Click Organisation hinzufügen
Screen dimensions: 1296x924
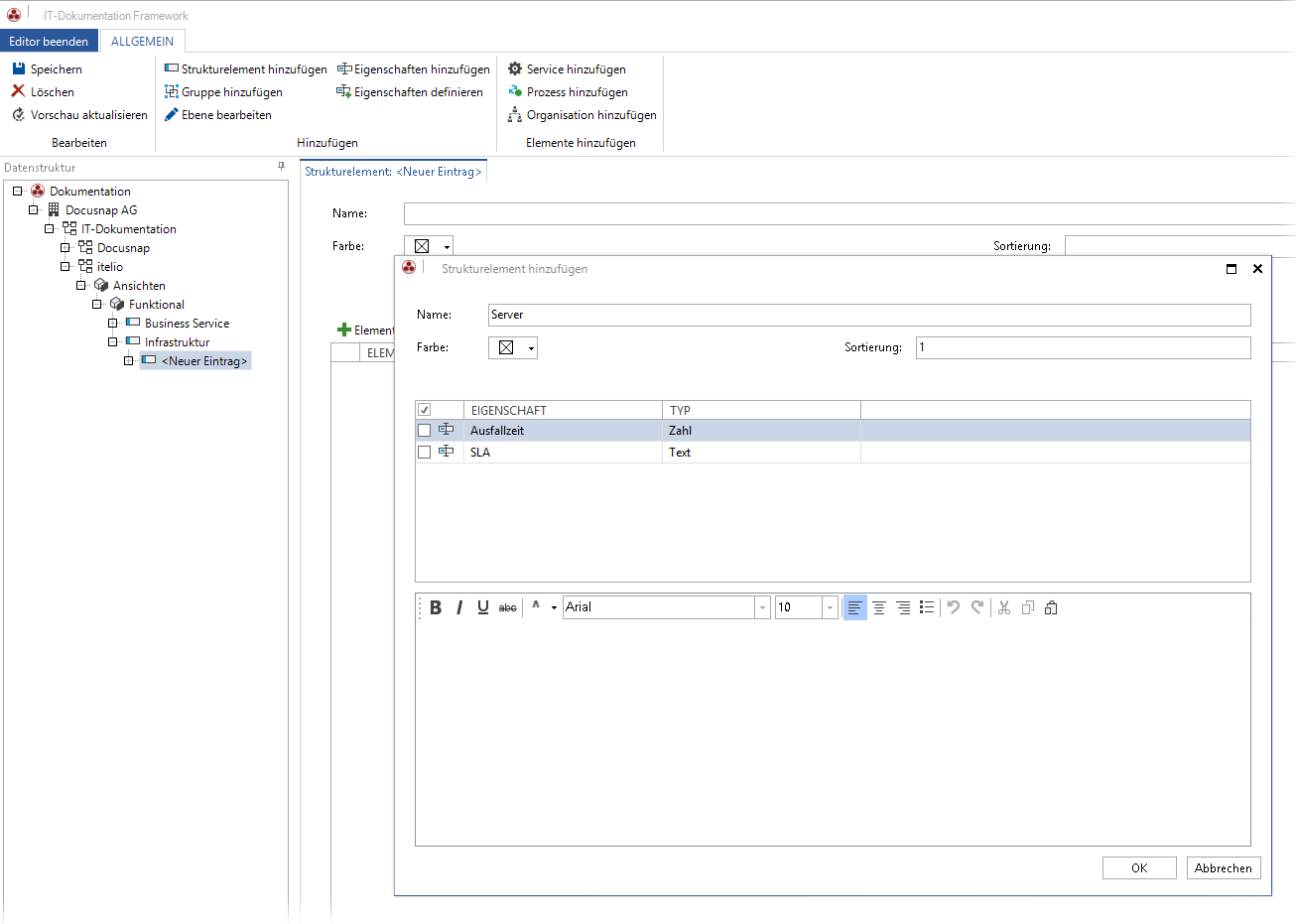click(x=582, y=114)
